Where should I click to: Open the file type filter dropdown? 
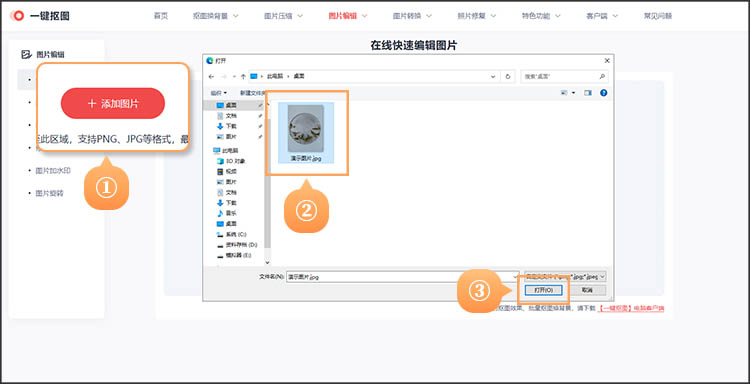565,277
